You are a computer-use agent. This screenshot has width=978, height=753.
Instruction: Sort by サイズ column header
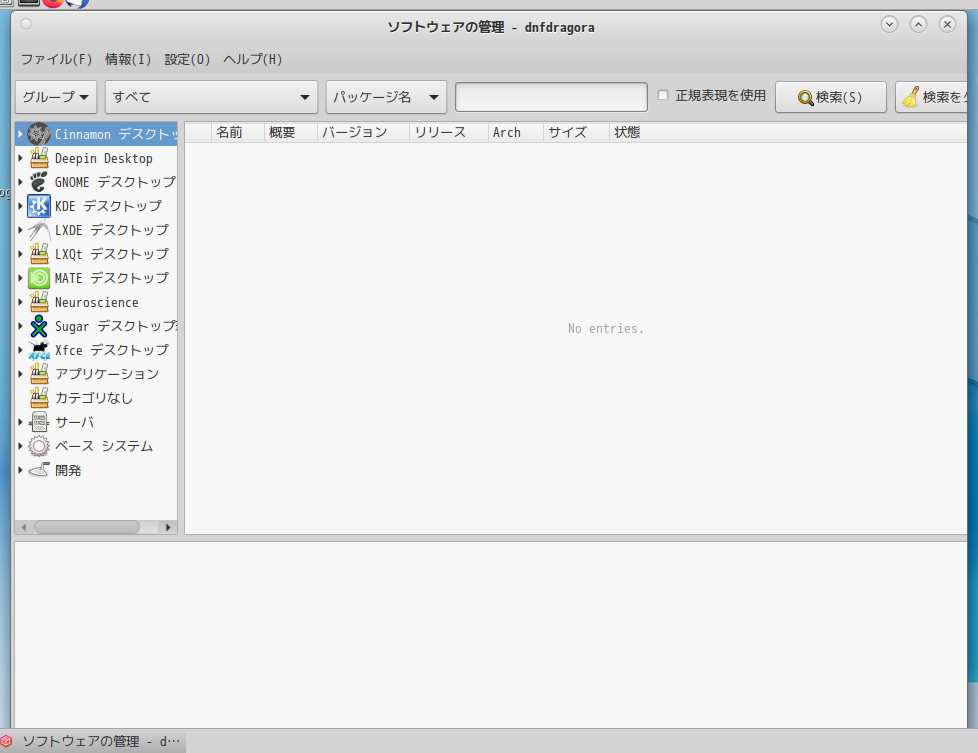click(x=576, y=132)
